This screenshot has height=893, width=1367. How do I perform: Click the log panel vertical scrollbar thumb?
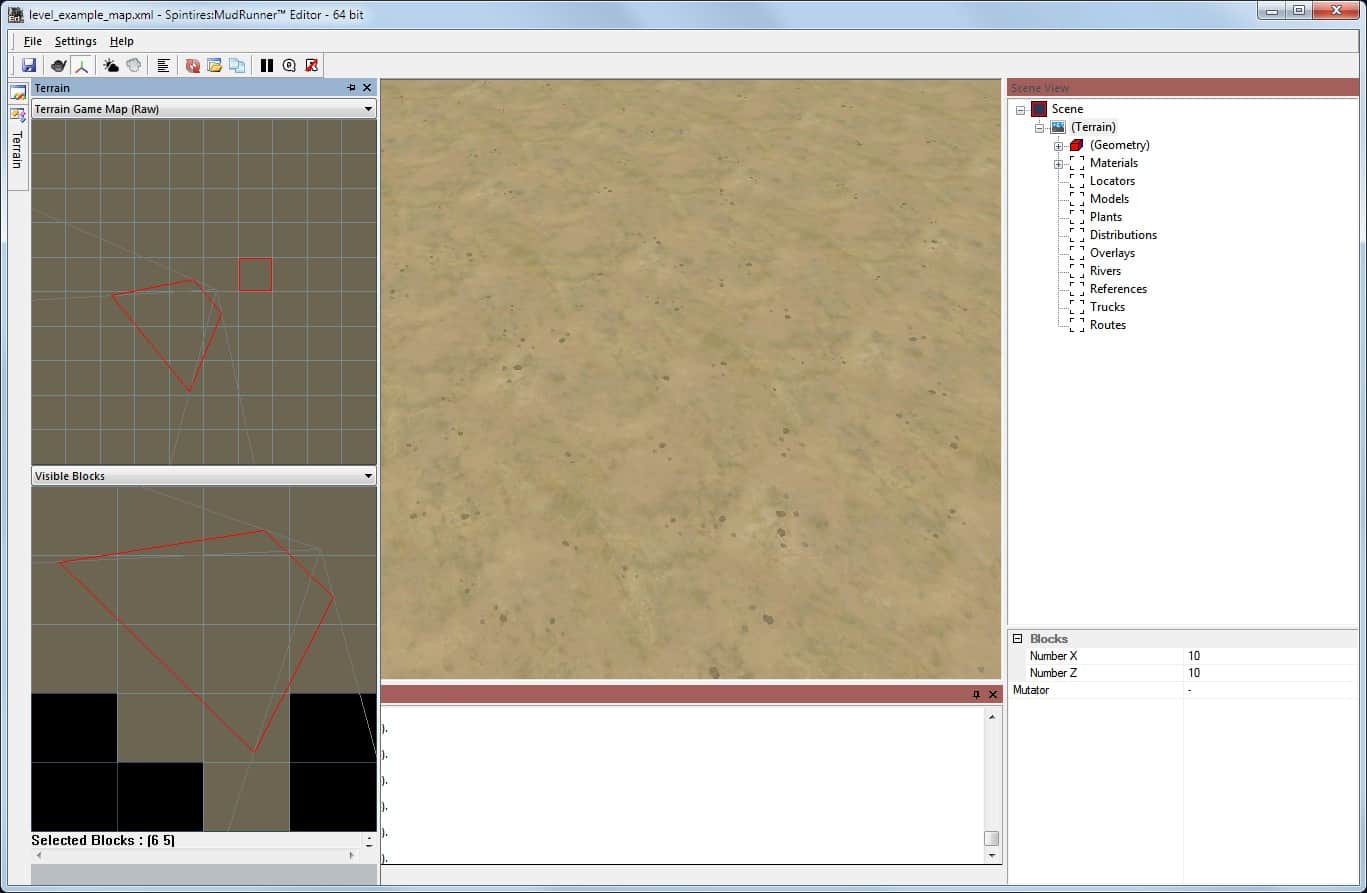(991, 839)
